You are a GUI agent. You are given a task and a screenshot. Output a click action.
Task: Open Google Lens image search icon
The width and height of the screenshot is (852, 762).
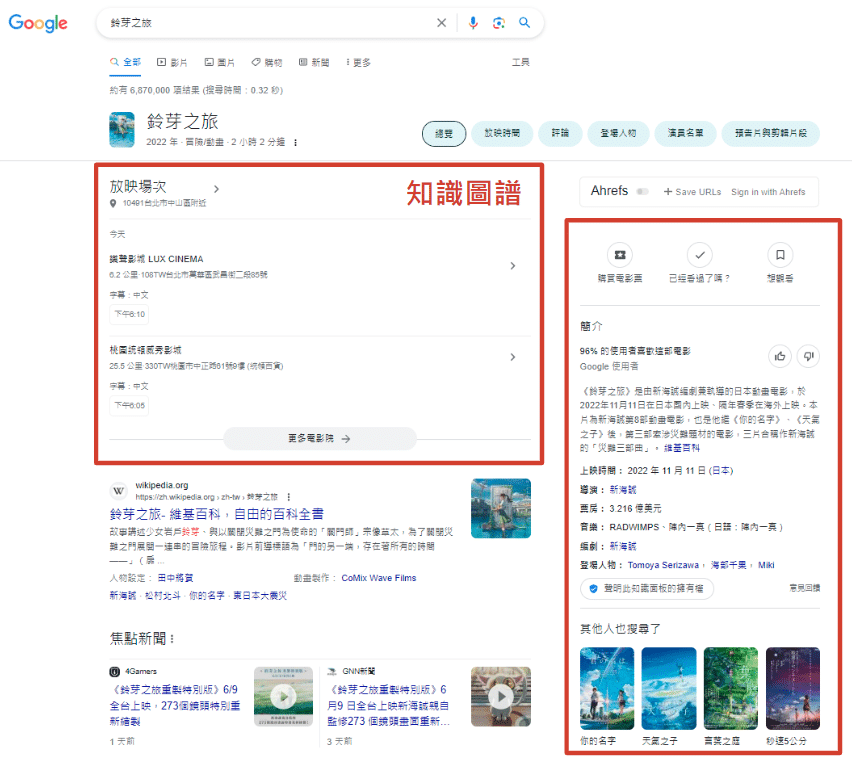coord(499,23)
